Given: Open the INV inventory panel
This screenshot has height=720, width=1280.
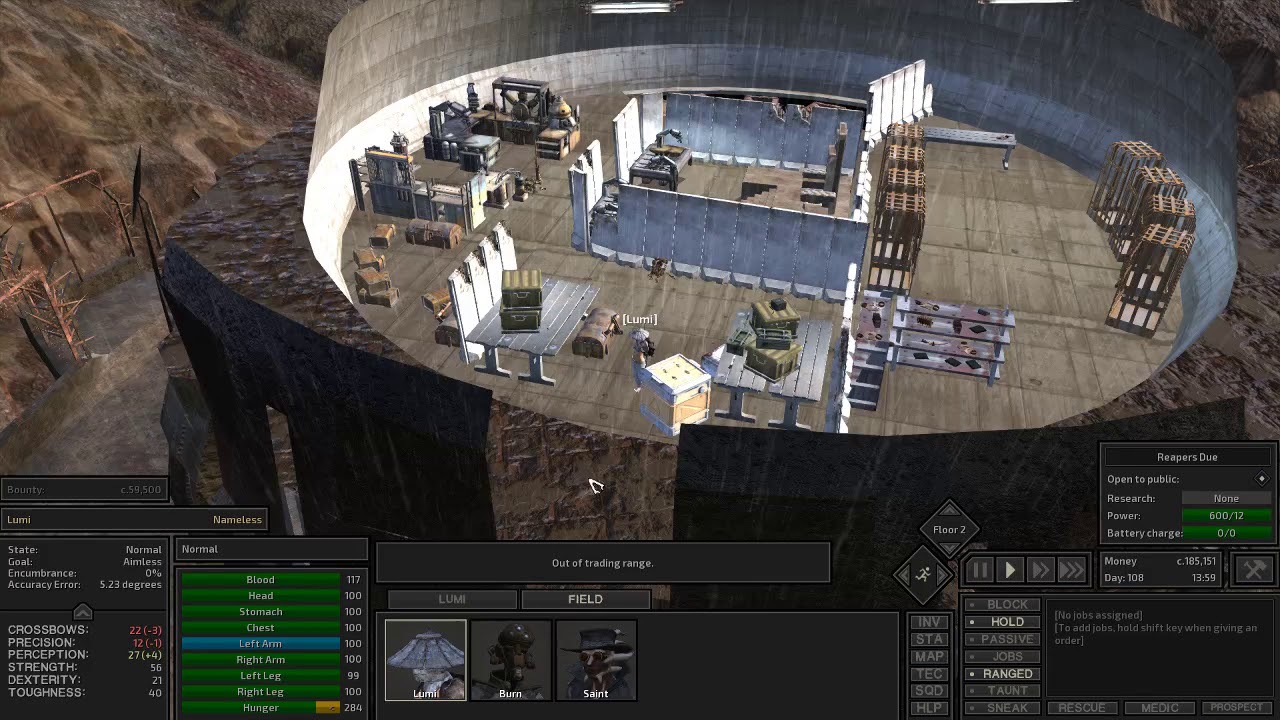Looking at the screenshot, I should pos(929,622).
